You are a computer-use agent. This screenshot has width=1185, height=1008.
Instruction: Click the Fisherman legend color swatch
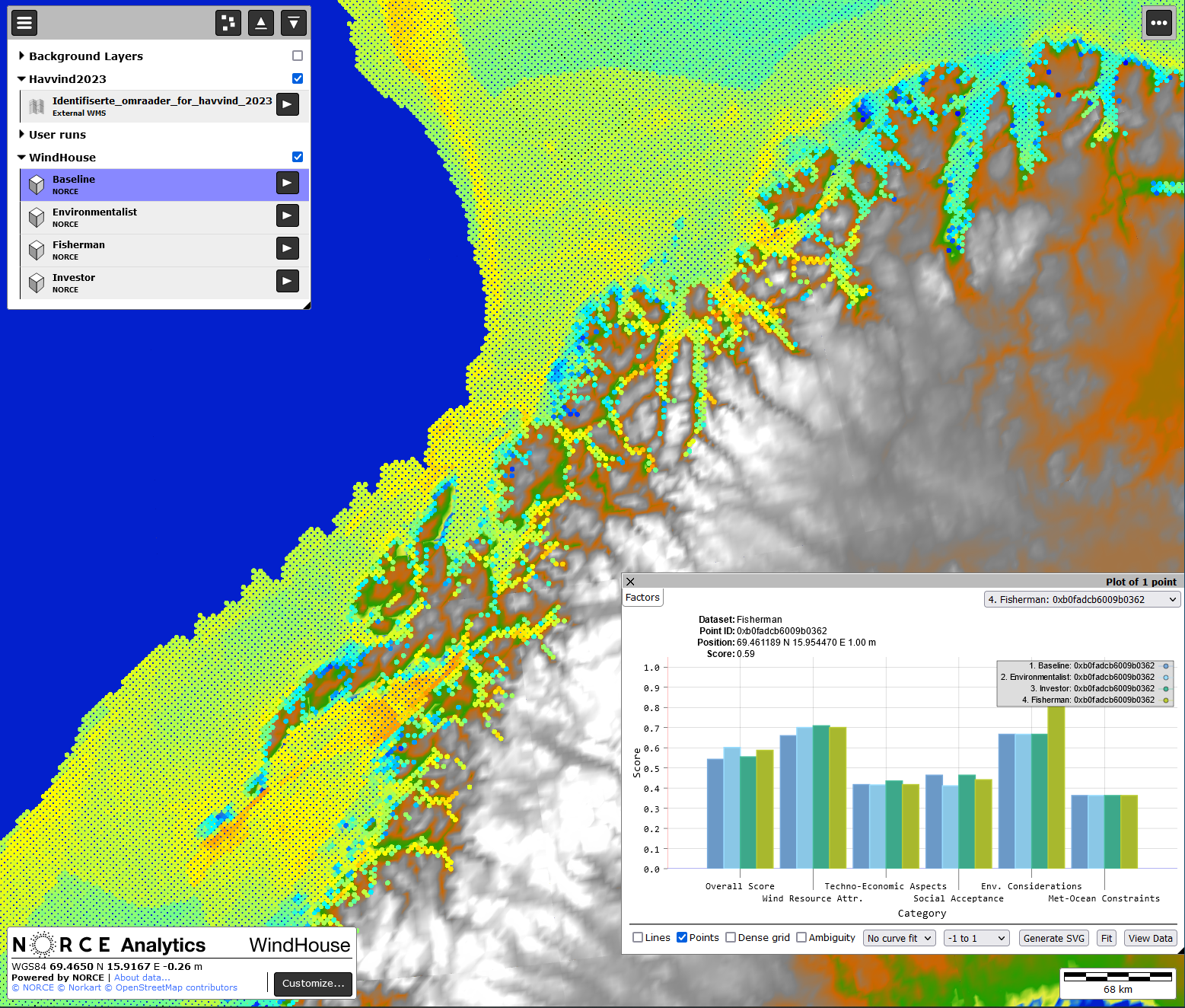(1166, 700)
